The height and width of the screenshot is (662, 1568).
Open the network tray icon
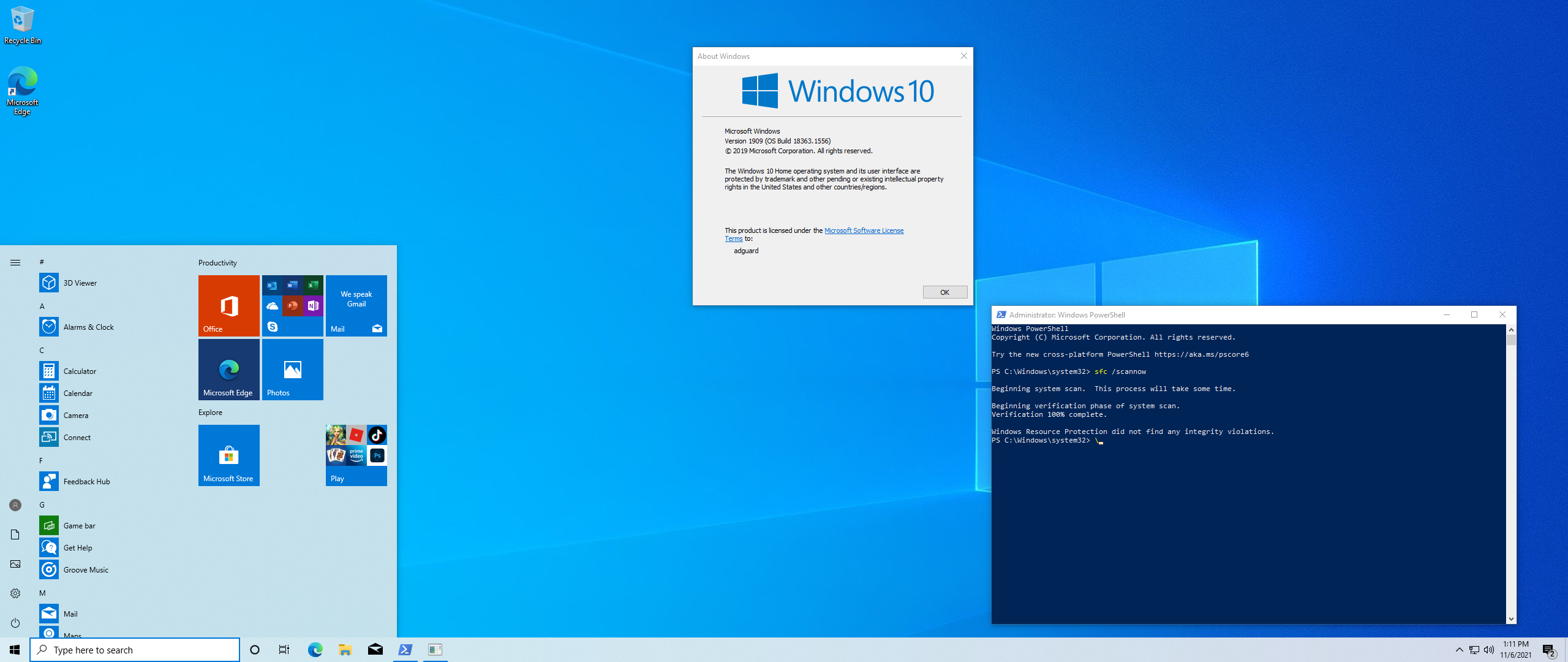pos(1474,650)
